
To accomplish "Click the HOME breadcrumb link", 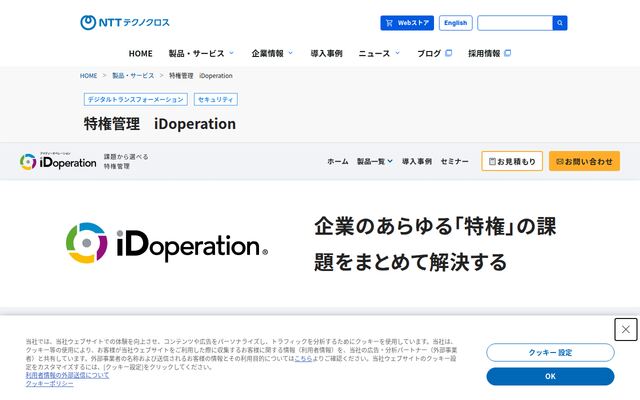I will tap(89, 76).
